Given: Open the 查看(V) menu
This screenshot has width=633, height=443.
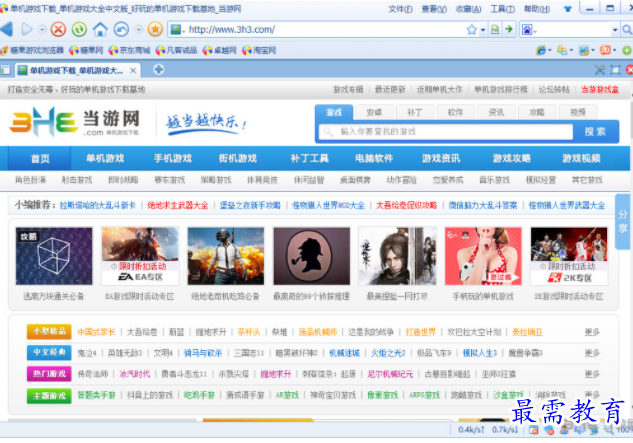Looking at the screenshot, I should 434,9.
